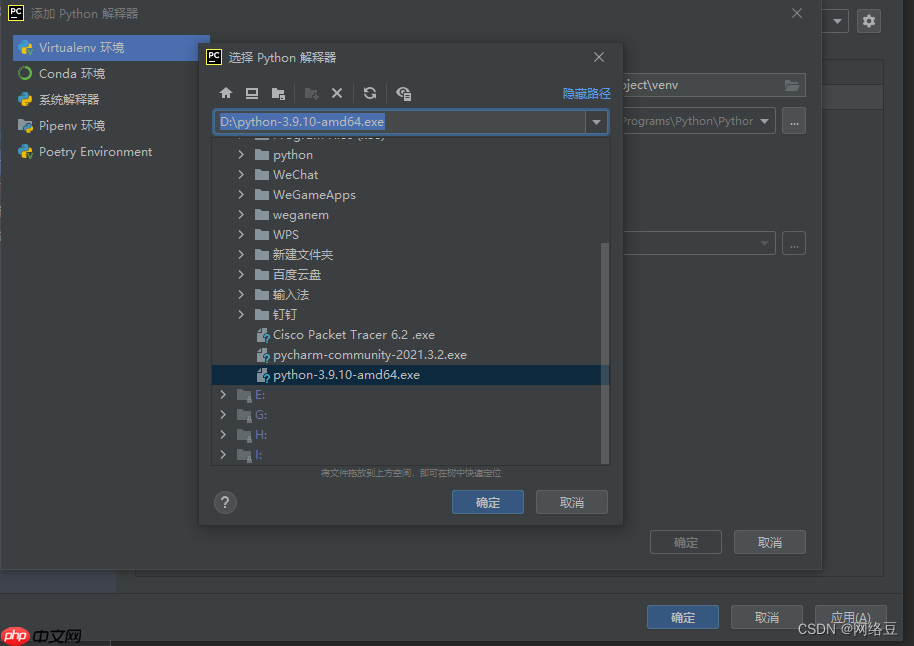Click the lower ... browse button

click(794, 244)
